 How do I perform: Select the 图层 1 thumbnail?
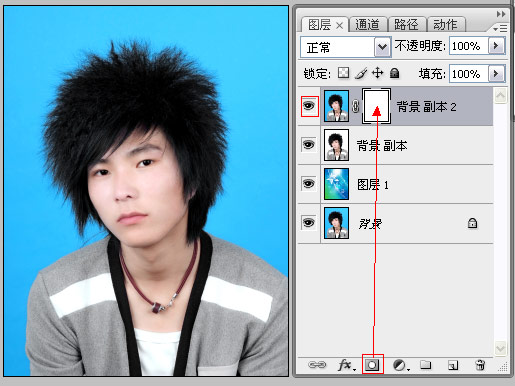[337, 184]
